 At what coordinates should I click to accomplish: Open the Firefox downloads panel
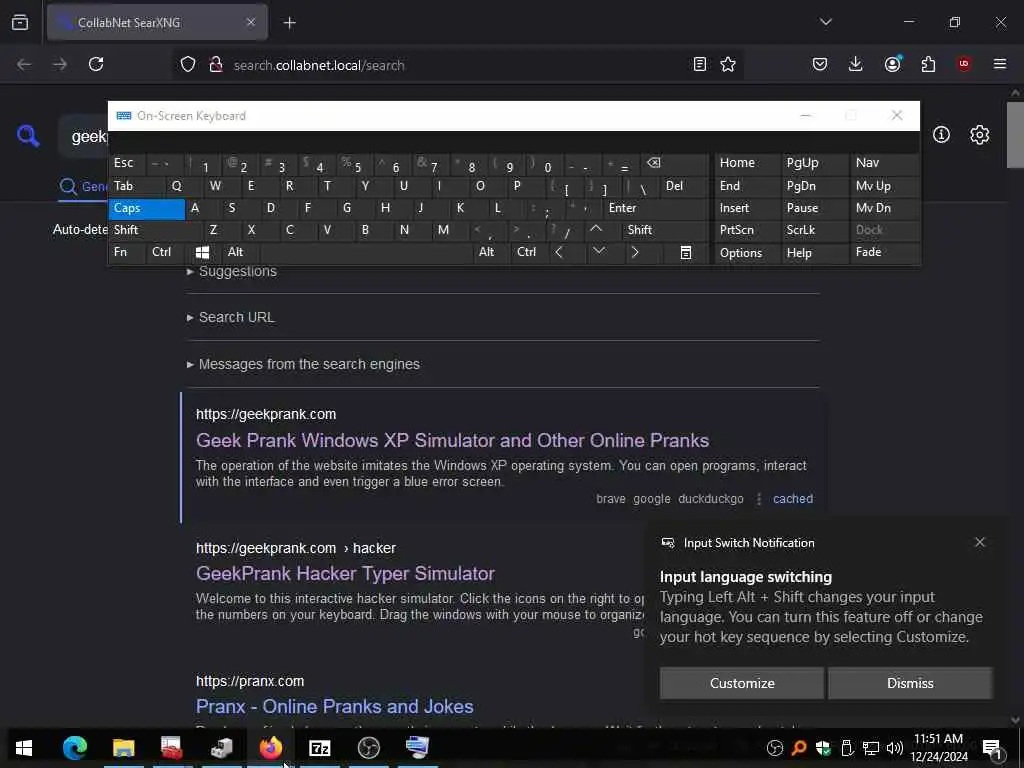point(856,64)
